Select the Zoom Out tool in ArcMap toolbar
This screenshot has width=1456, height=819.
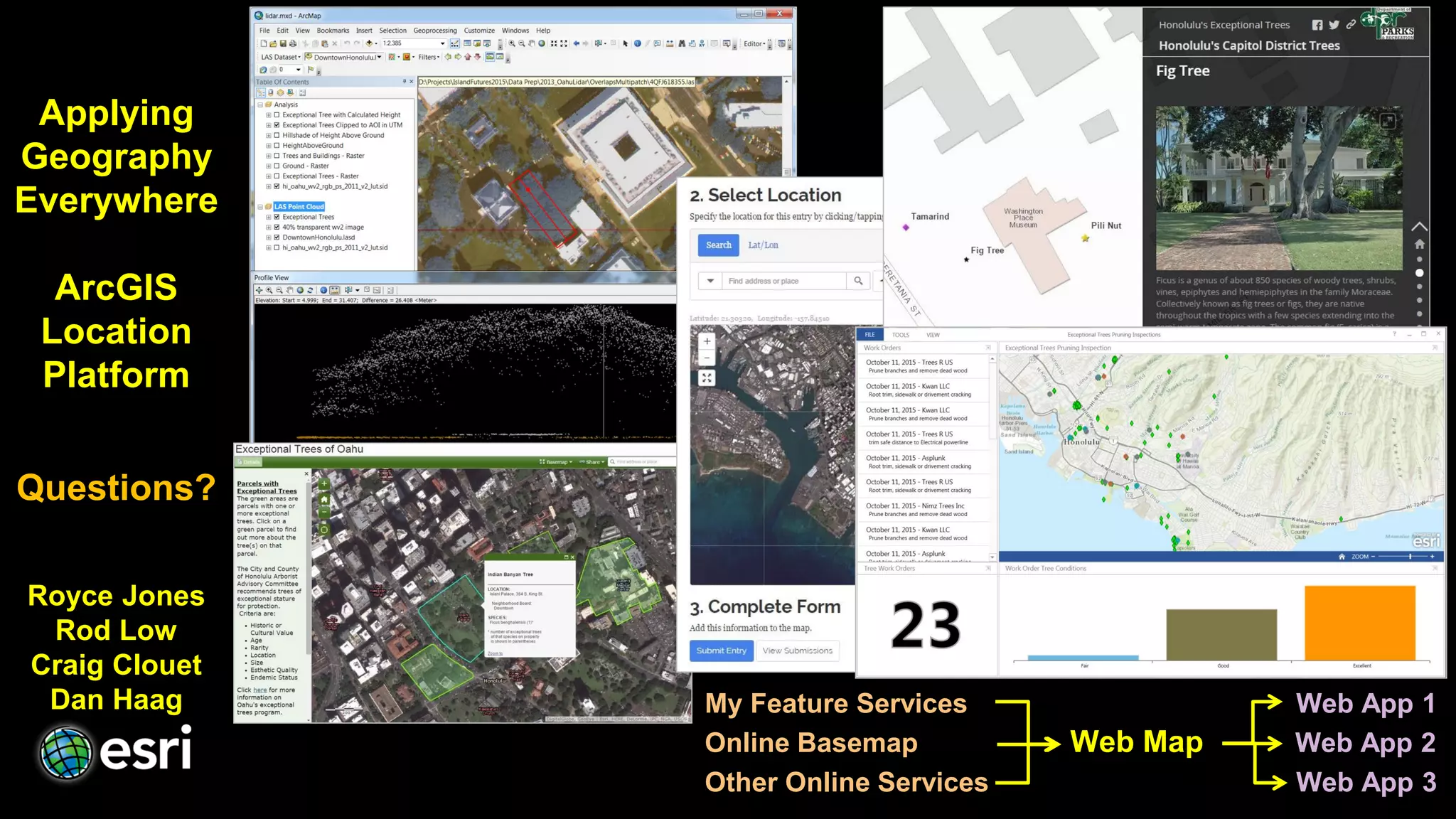point(522,43)
